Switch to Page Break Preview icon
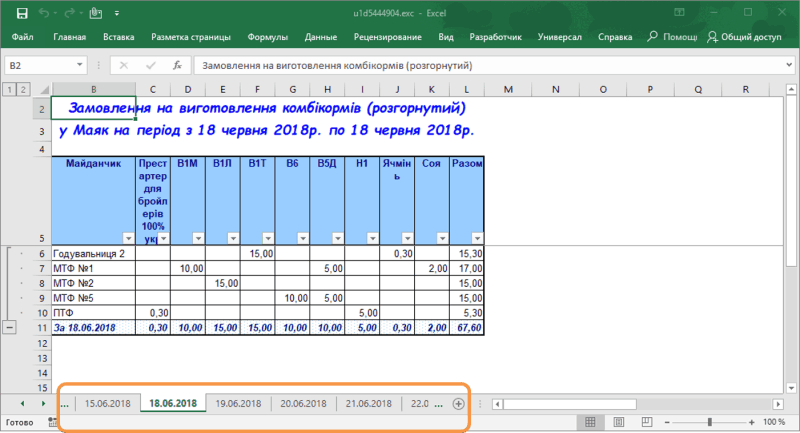 click(x=645, y=423)
